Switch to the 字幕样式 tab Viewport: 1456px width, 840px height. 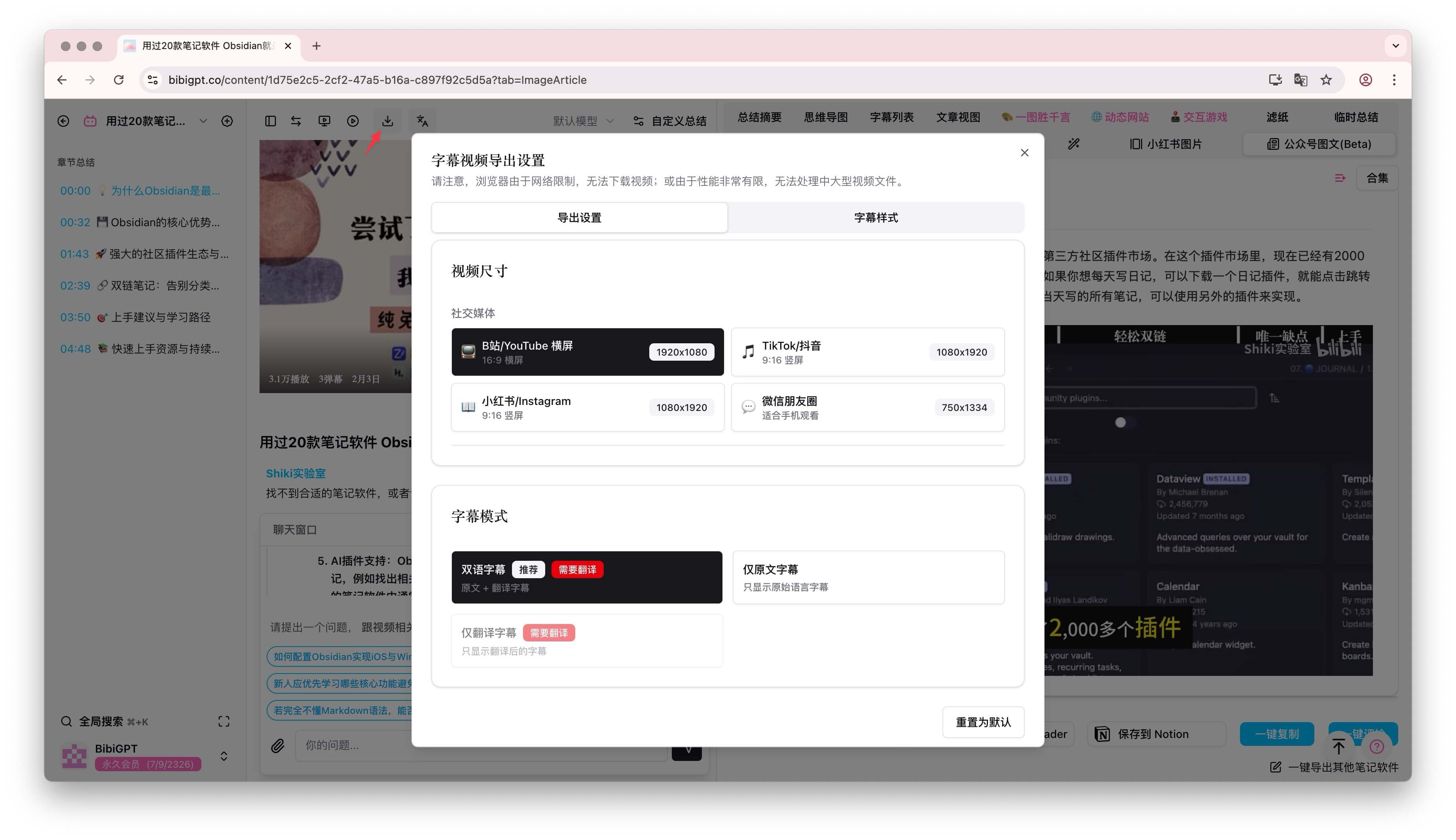click(x=876, y=218)
